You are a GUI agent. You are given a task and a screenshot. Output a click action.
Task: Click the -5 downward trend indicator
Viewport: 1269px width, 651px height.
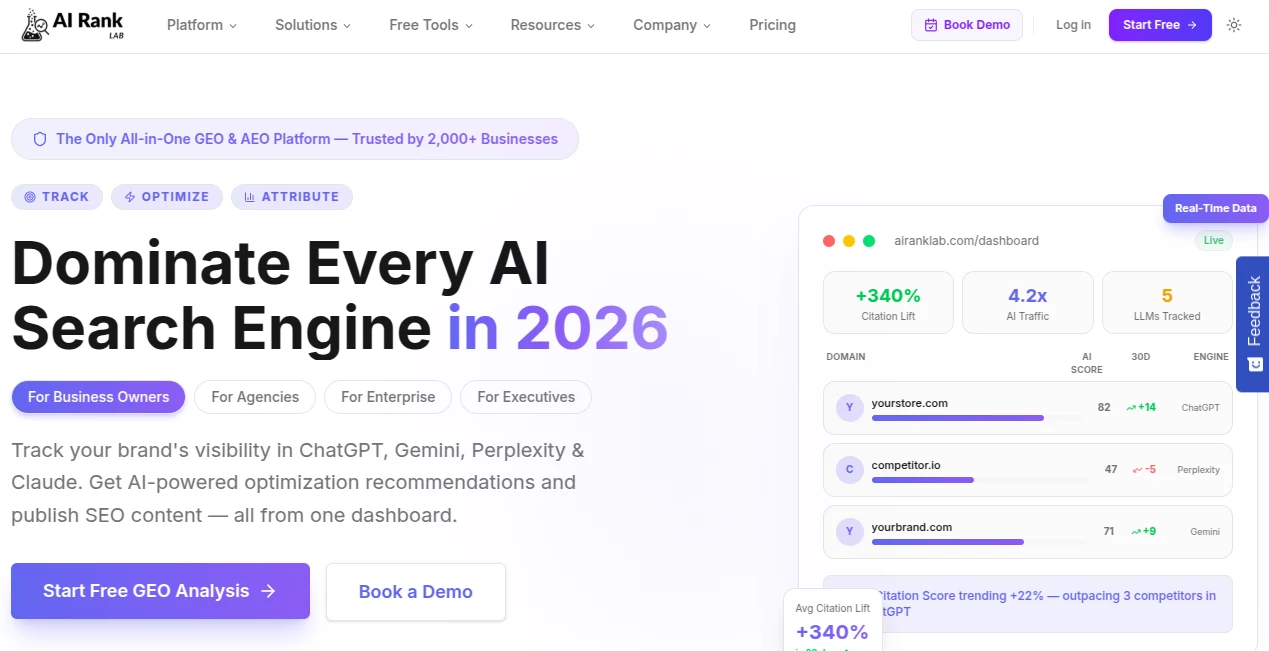(x=1144, y=470)
